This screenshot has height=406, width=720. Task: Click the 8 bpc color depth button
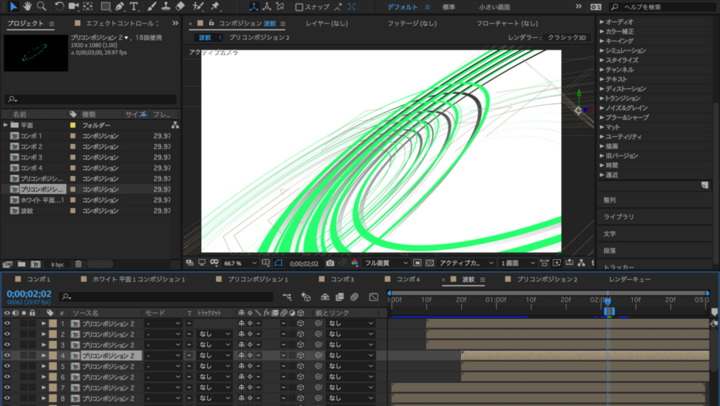[57, 265]
